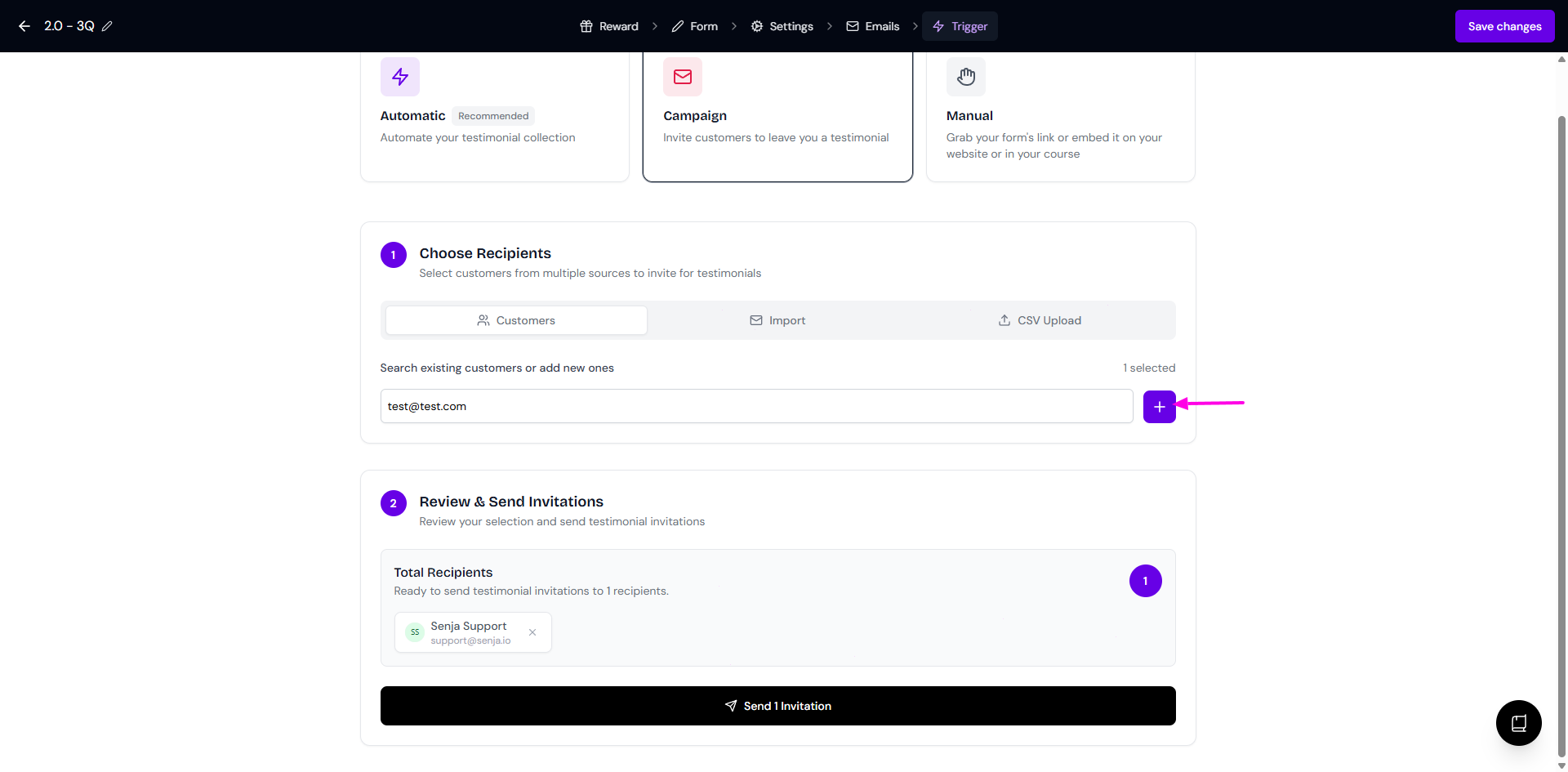1568x772 pixels.
Task: Open the Settings step
Action: [782, 26]
